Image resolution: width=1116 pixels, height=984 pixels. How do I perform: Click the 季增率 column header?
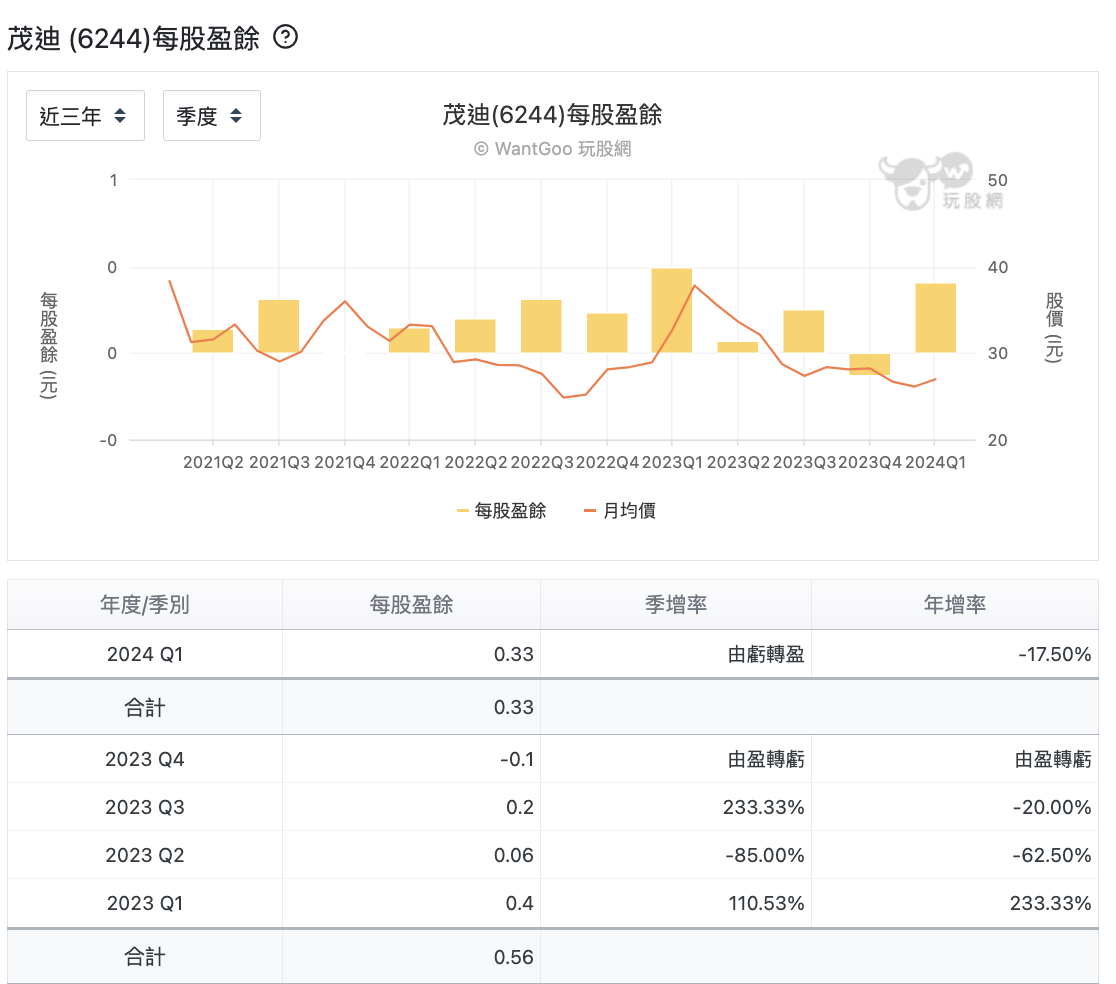[675, 604]
